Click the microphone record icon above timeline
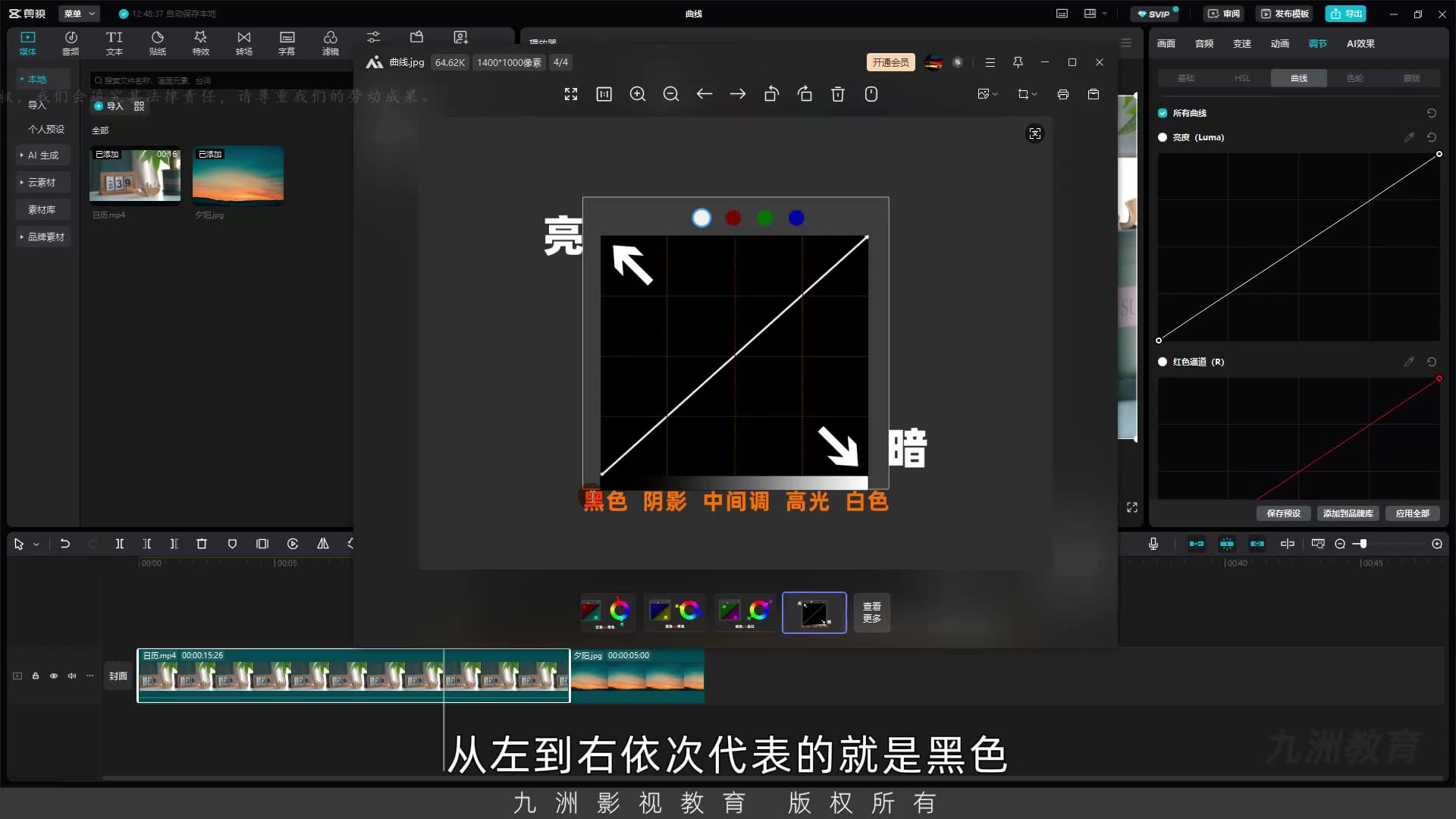Viewport: 1456px width, 819px height. (x=1153, y=544)
